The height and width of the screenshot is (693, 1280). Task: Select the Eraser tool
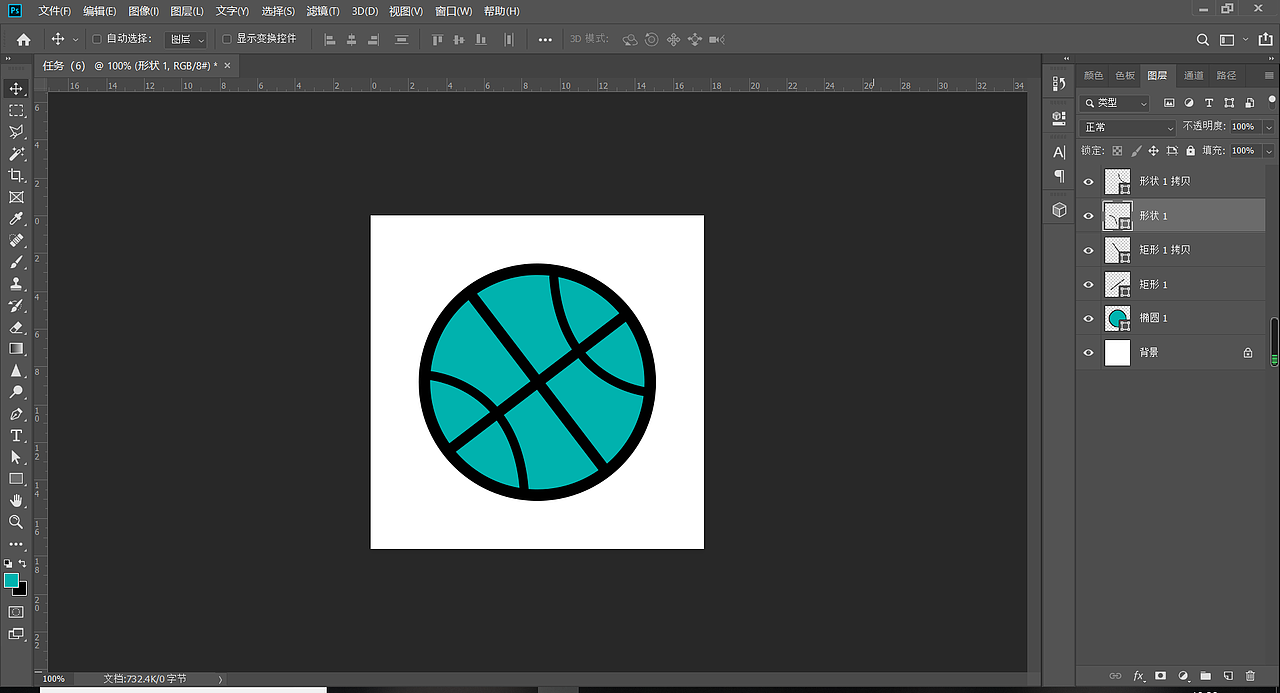click(x=16, y=327)
